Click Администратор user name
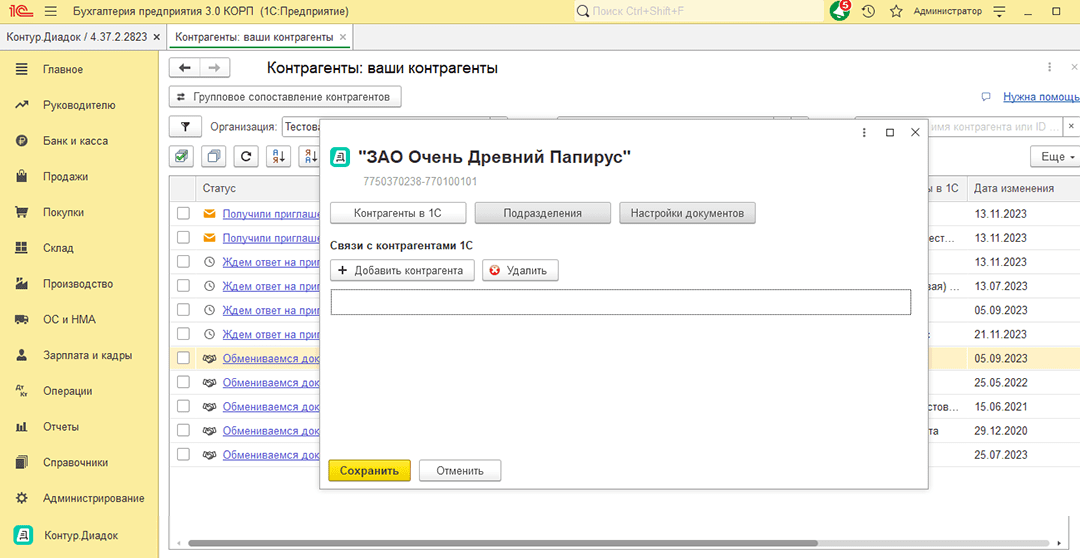 tap(948, 12)
